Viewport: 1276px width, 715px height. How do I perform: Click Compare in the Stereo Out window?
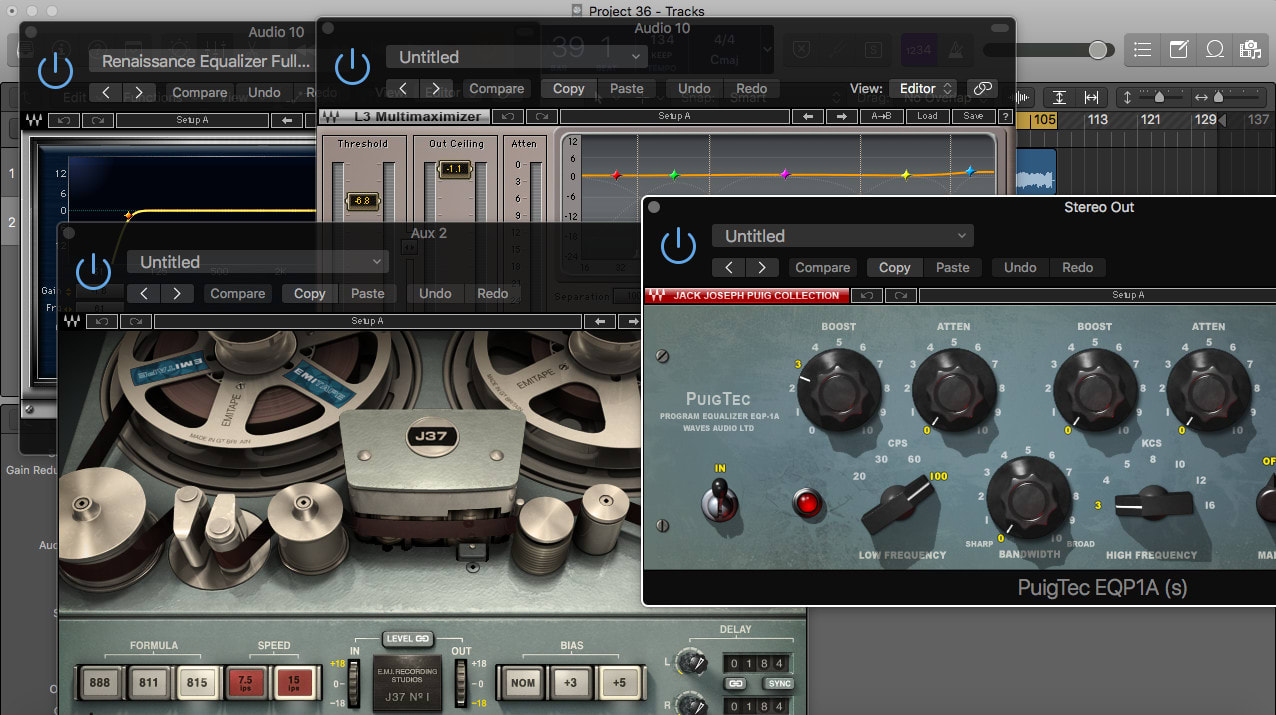pos(822,267)
